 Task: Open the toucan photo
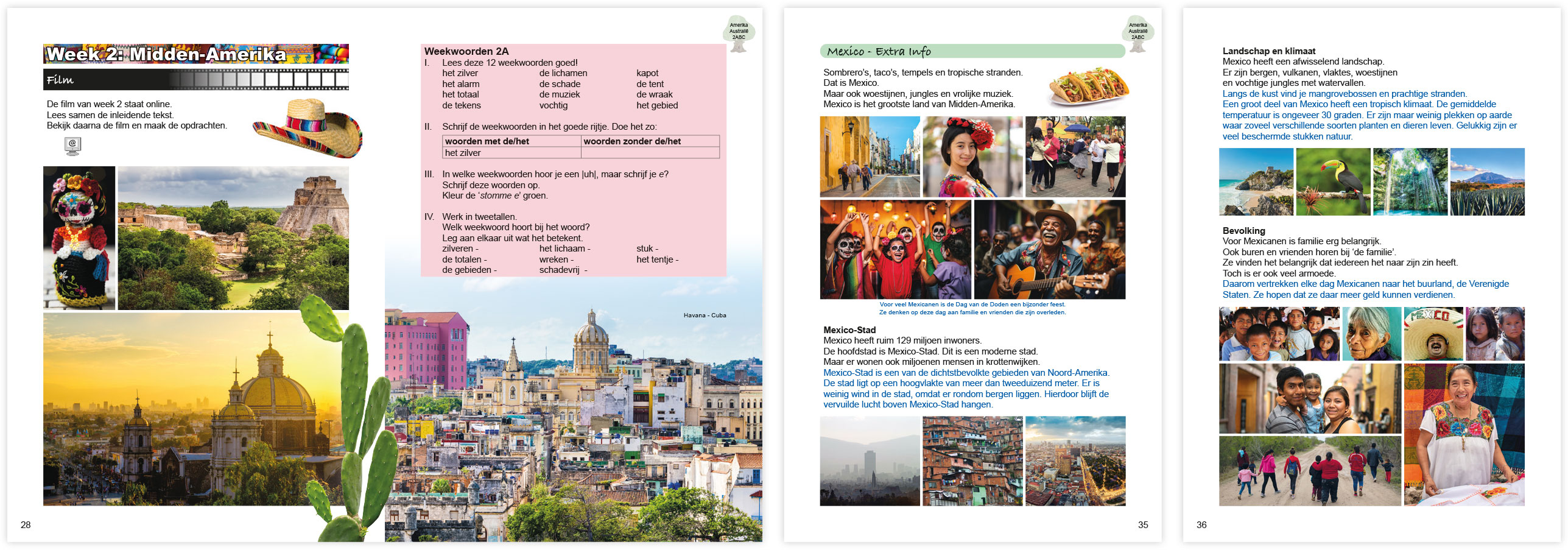[1333, 182]
